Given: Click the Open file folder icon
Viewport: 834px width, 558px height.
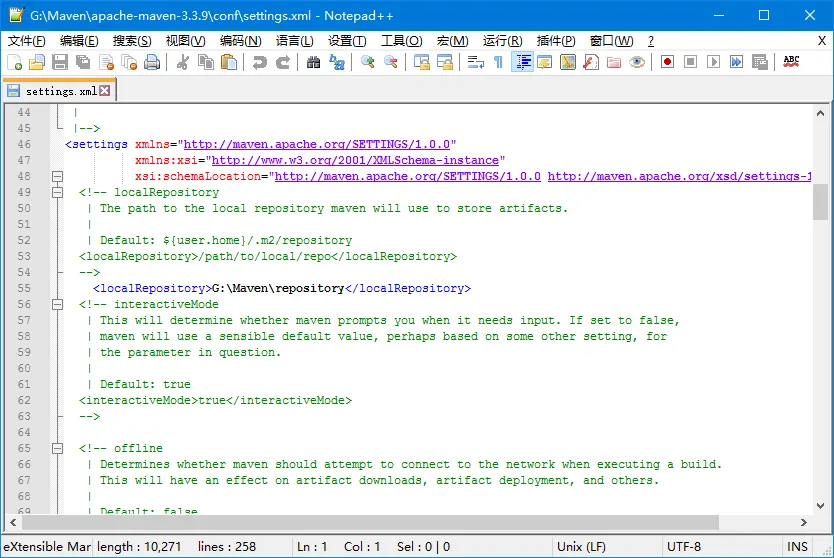Looking at the screenshot, I should click(37, 62).
